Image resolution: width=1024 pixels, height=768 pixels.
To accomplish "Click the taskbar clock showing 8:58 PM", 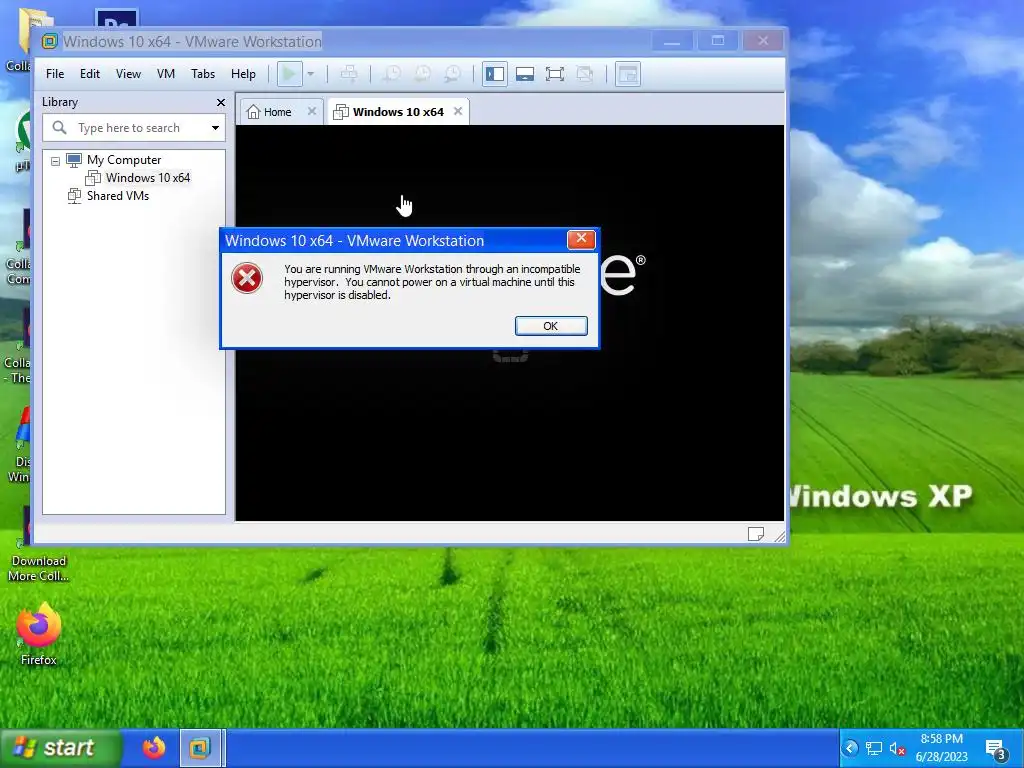I will point(942,748).
